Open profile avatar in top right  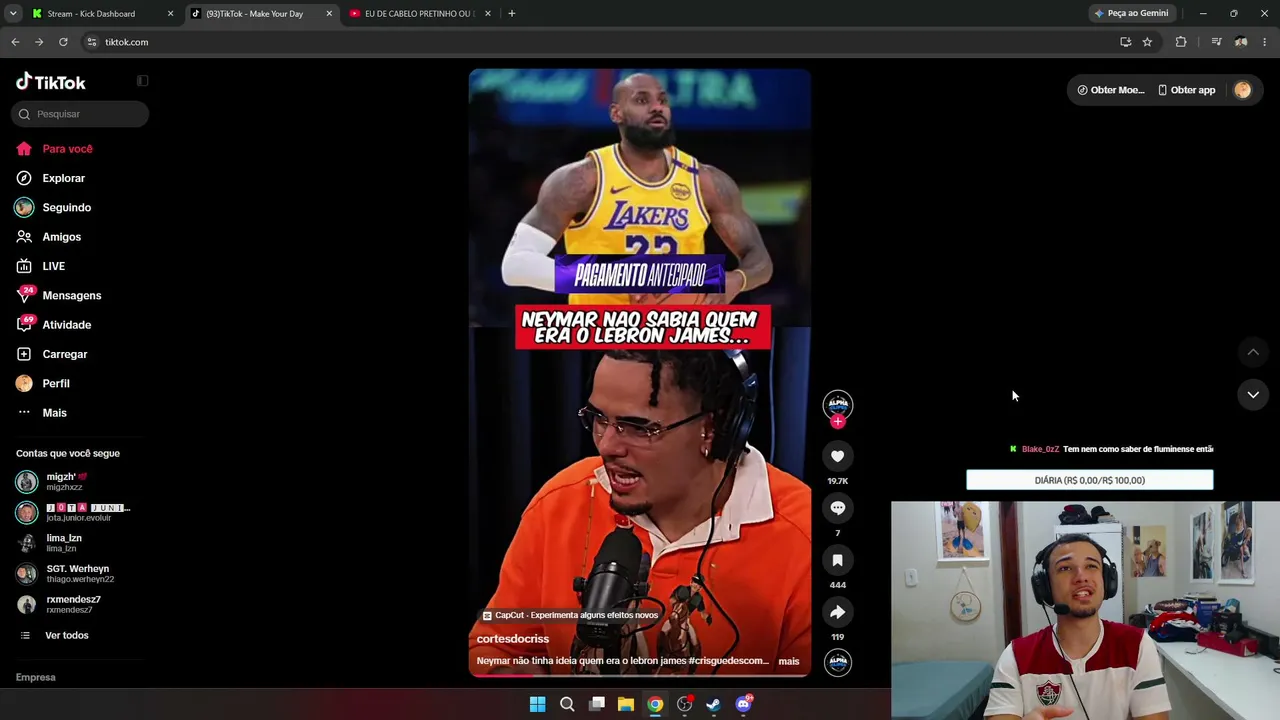point(1243,90)
